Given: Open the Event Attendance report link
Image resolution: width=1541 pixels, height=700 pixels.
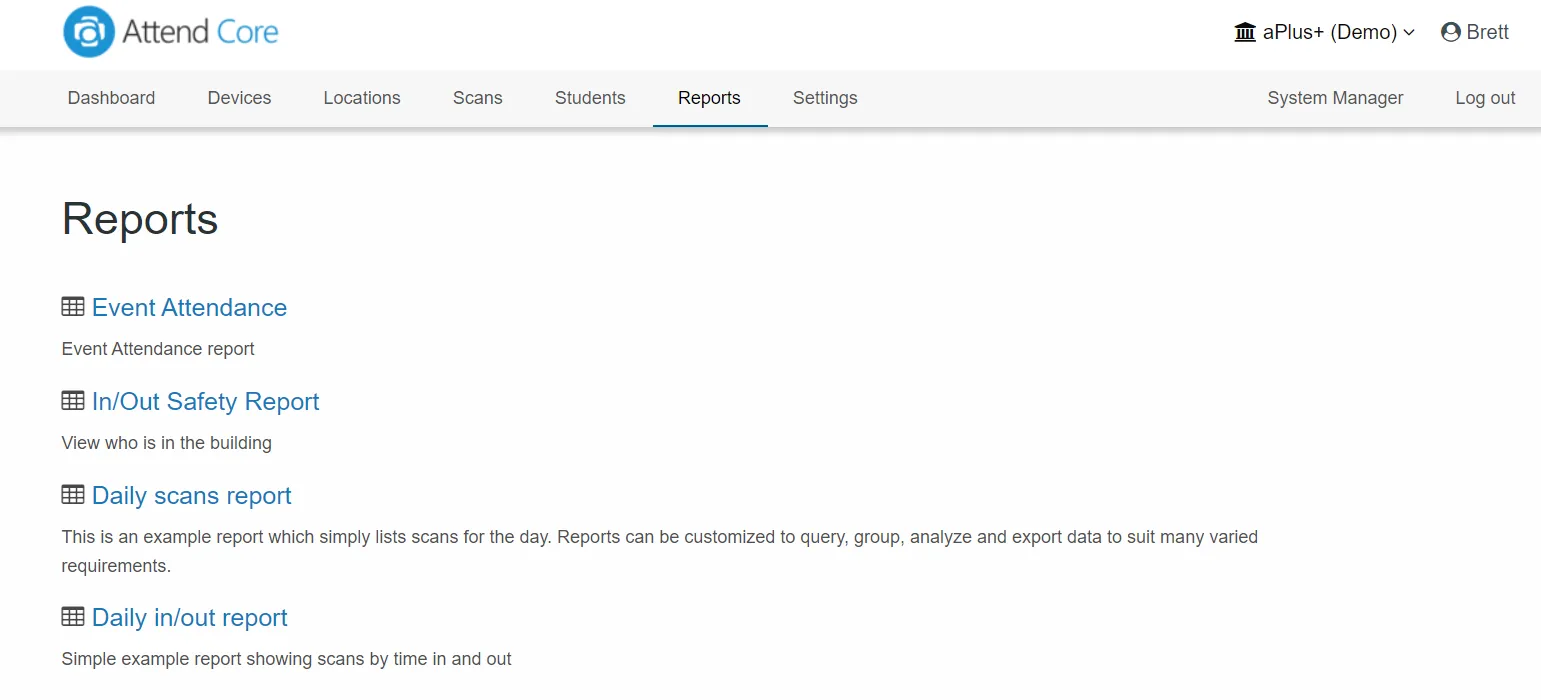Looking at the screenshot, I should tap(189, 307).
